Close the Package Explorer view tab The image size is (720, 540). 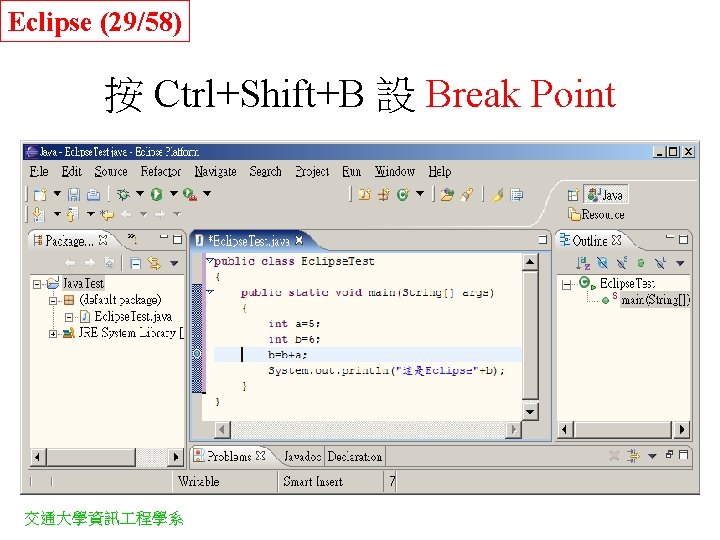tap(103, 240)
